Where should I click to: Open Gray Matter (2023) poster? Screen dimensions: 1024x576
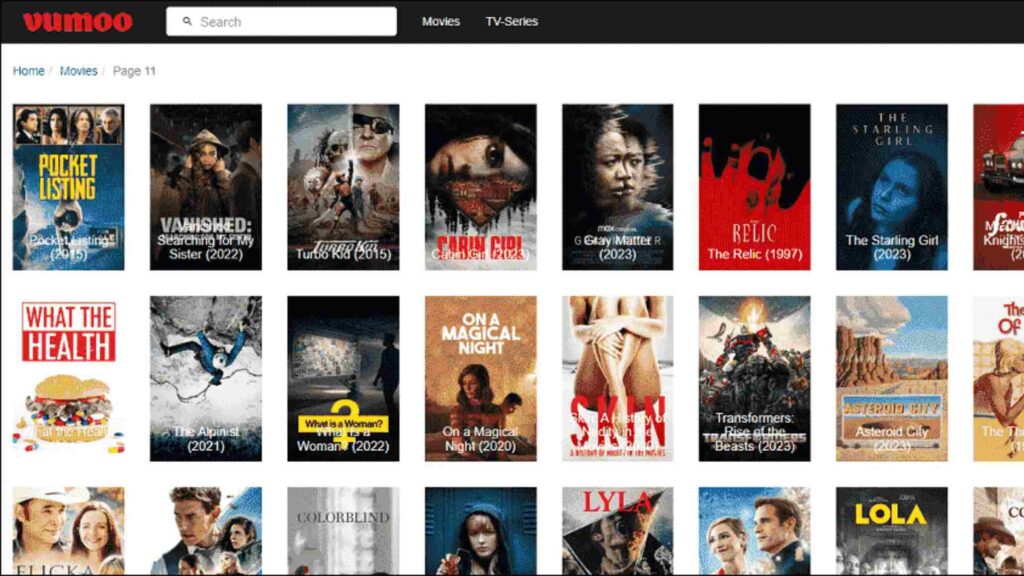(617, 187)
